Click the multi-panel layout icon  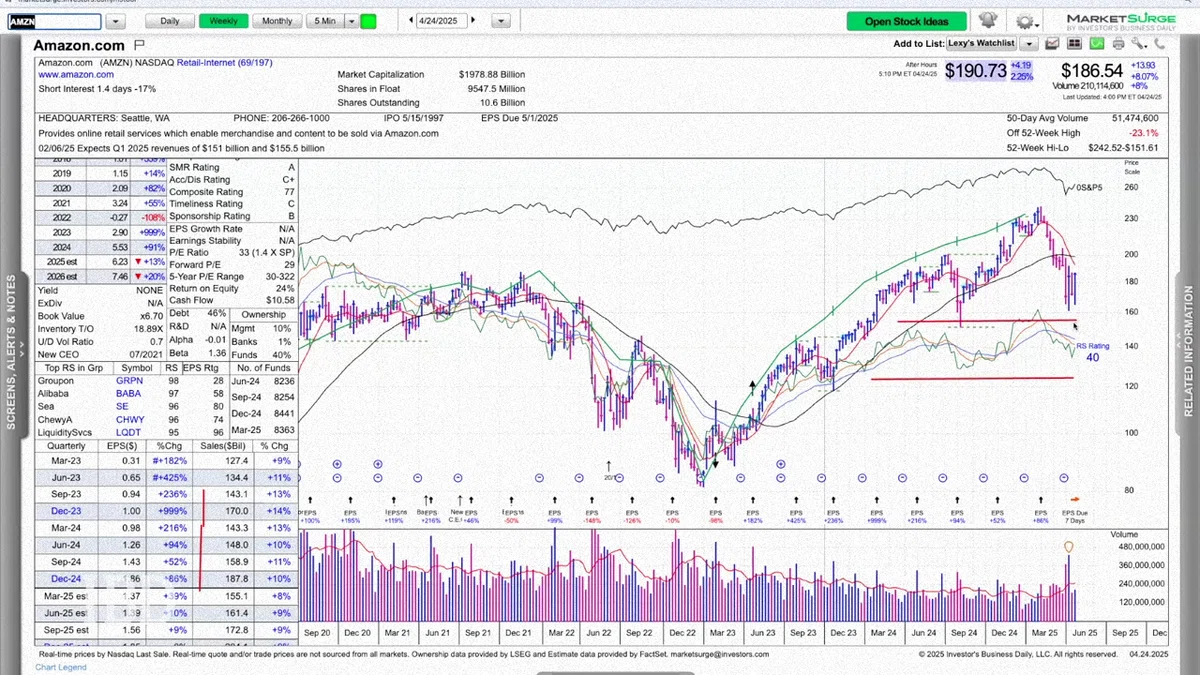click(1074, 44)
